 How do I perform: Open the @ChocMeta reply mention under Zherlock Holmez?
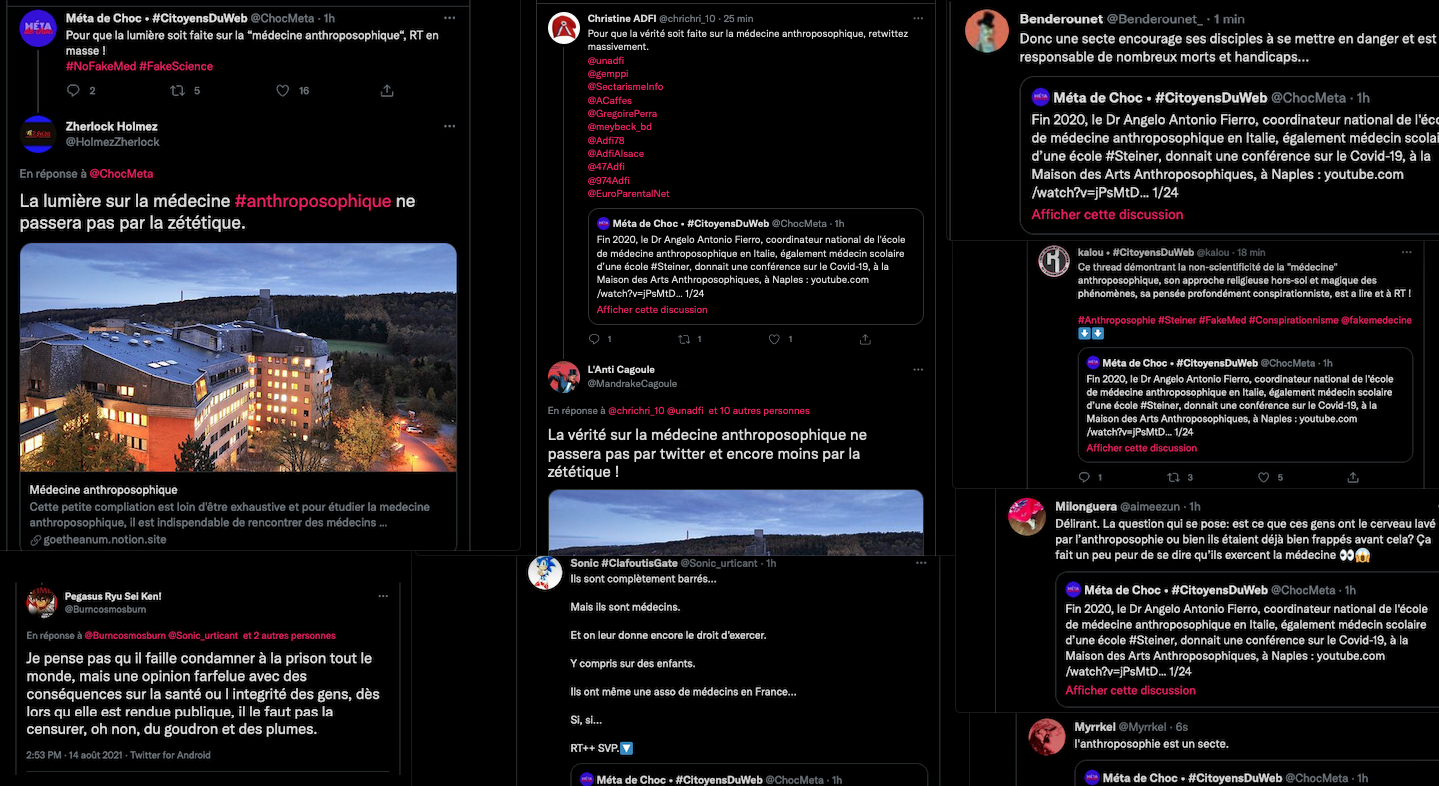coord(121,174)
